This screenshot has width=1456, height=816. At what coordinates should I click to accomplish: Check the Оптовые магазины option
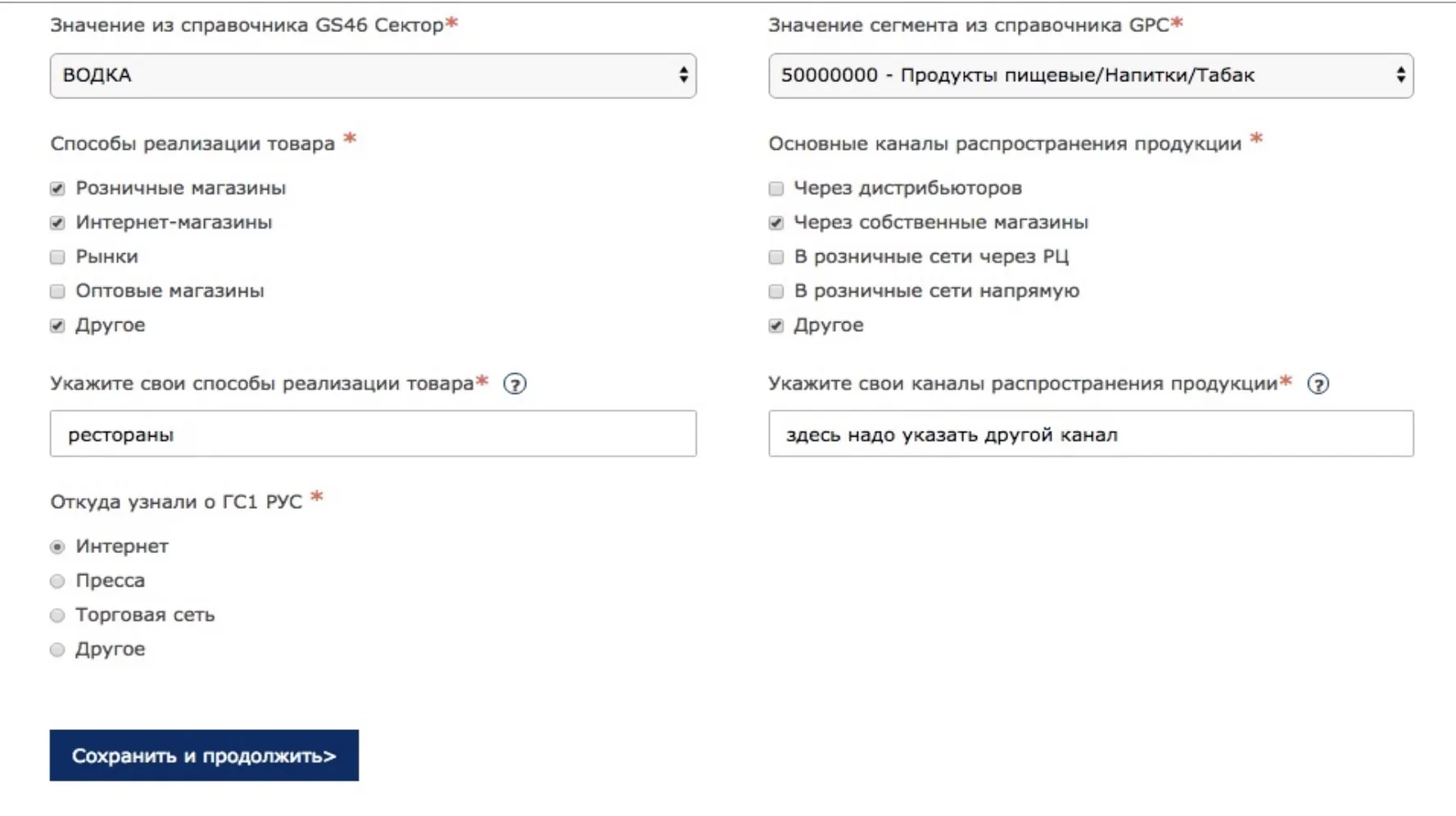tap(57, 292)
